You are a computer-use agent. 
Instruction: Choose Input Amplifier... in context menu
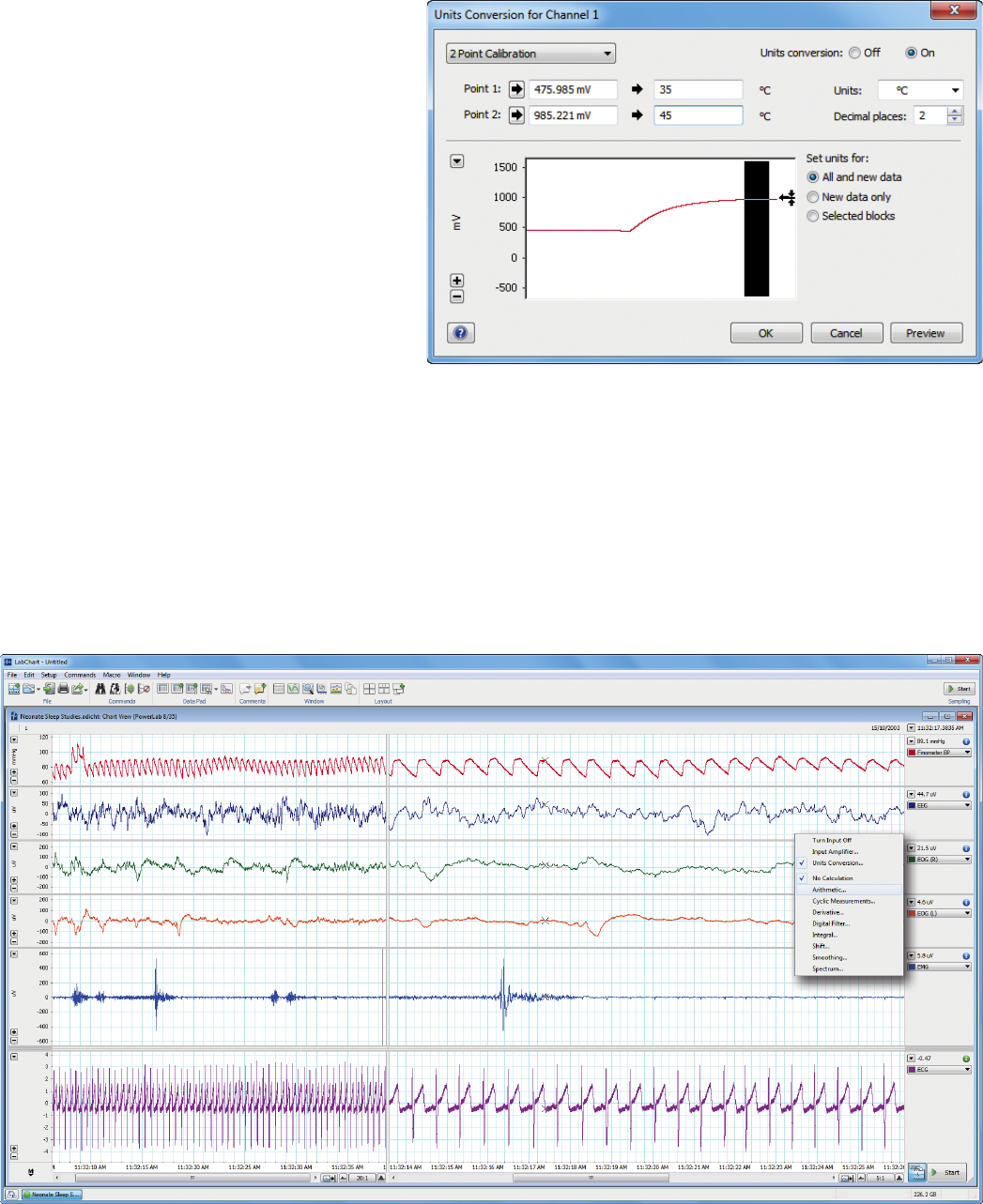849,852
